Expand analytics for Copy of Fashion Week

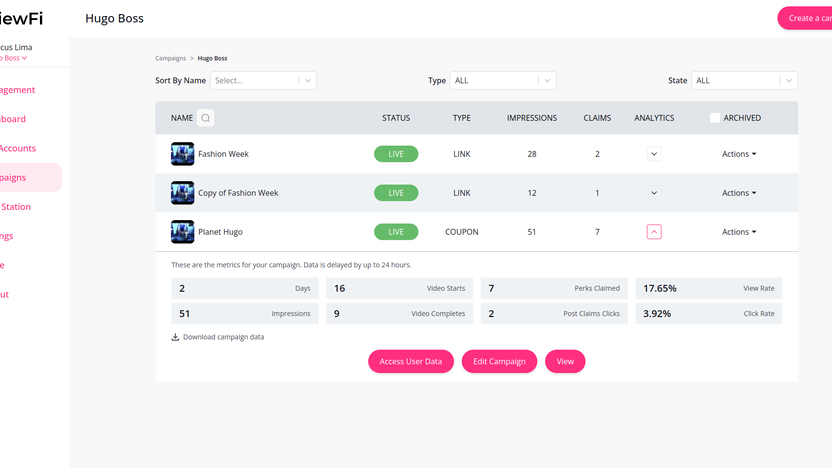tap(654, 193)
